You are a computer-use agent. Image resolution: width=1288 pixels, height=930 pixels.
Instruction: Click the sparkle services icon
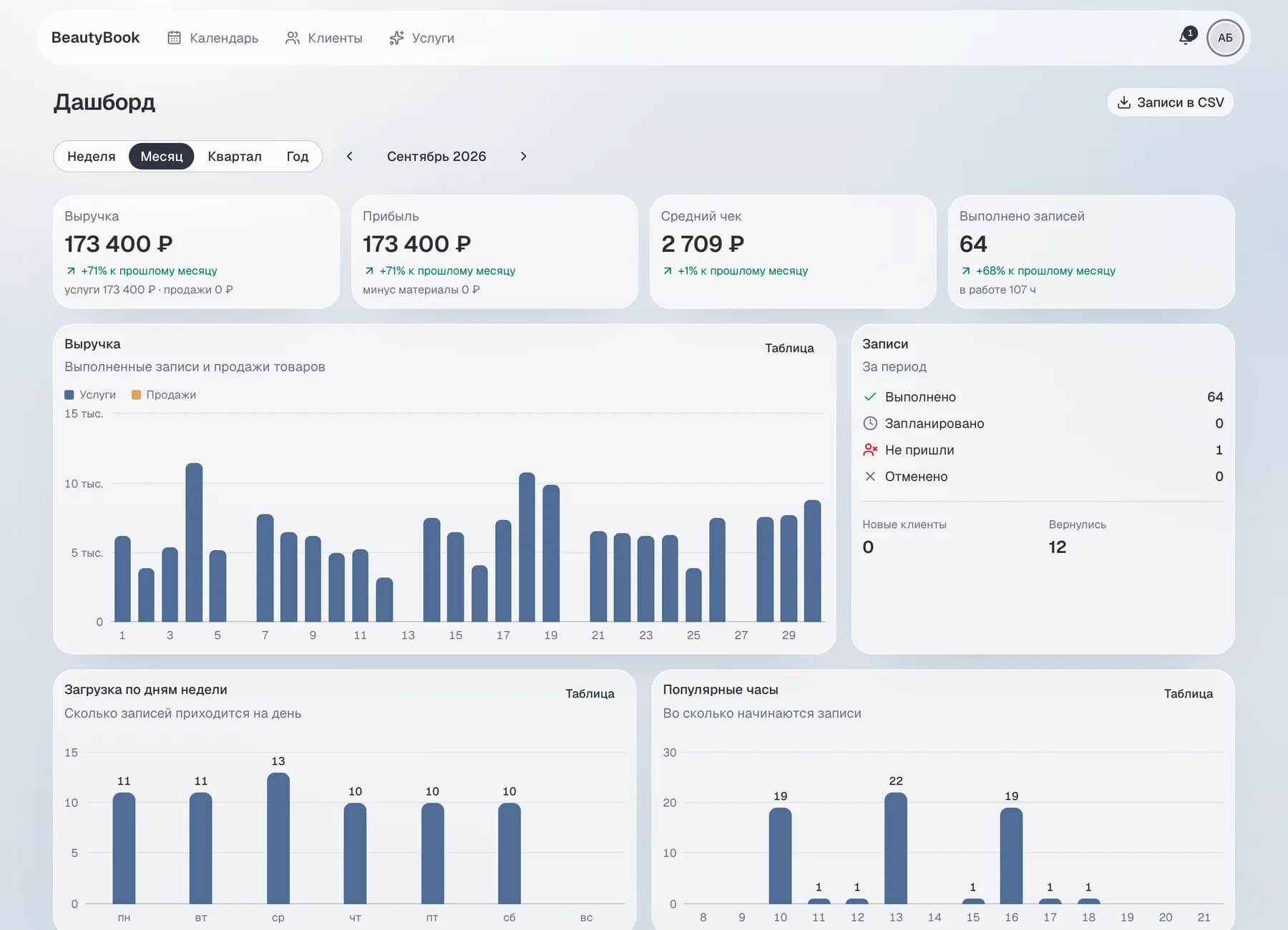point(396,38)
